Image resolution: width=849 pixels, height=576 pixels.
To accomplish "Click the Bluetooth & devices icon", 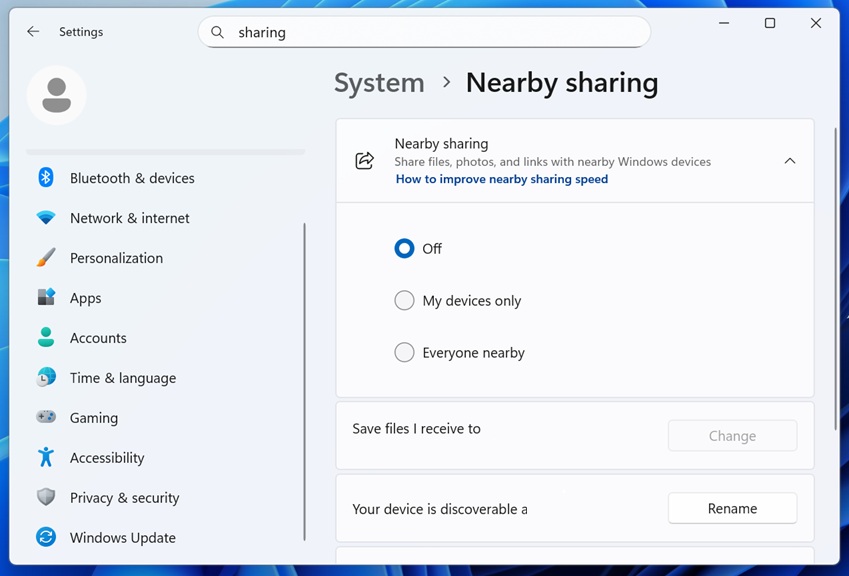I will click(46, 178).
